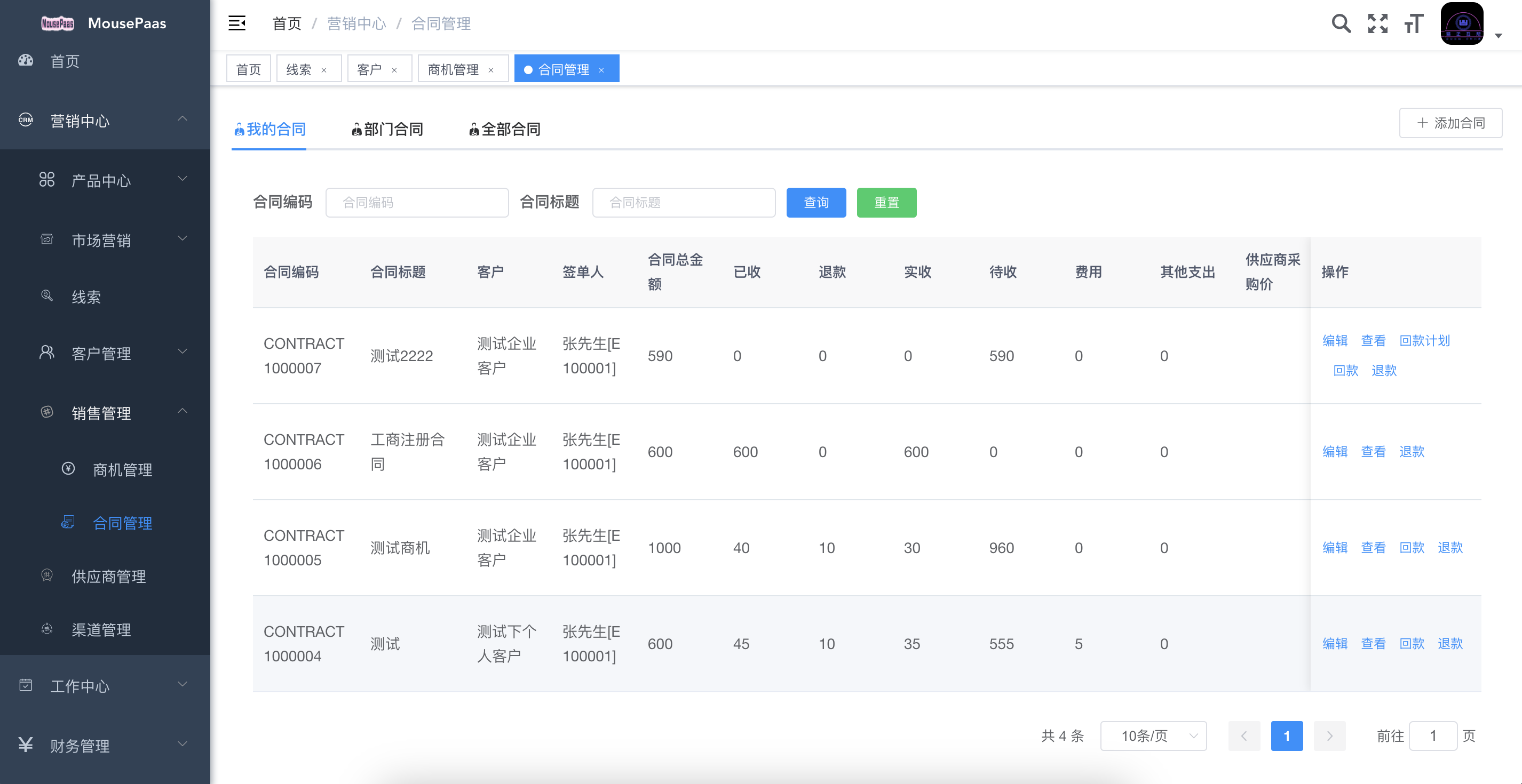
Task: Switch to the 我的合同 tab
Action: point(269,129)
